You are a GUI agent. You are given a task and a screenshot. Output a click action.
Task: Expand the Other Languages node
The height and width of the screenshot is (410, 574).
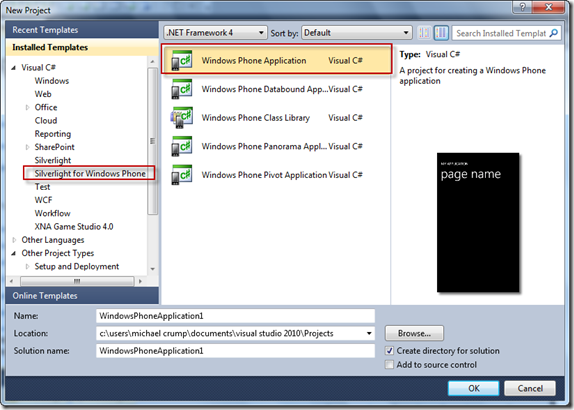(x=14, y=240)
